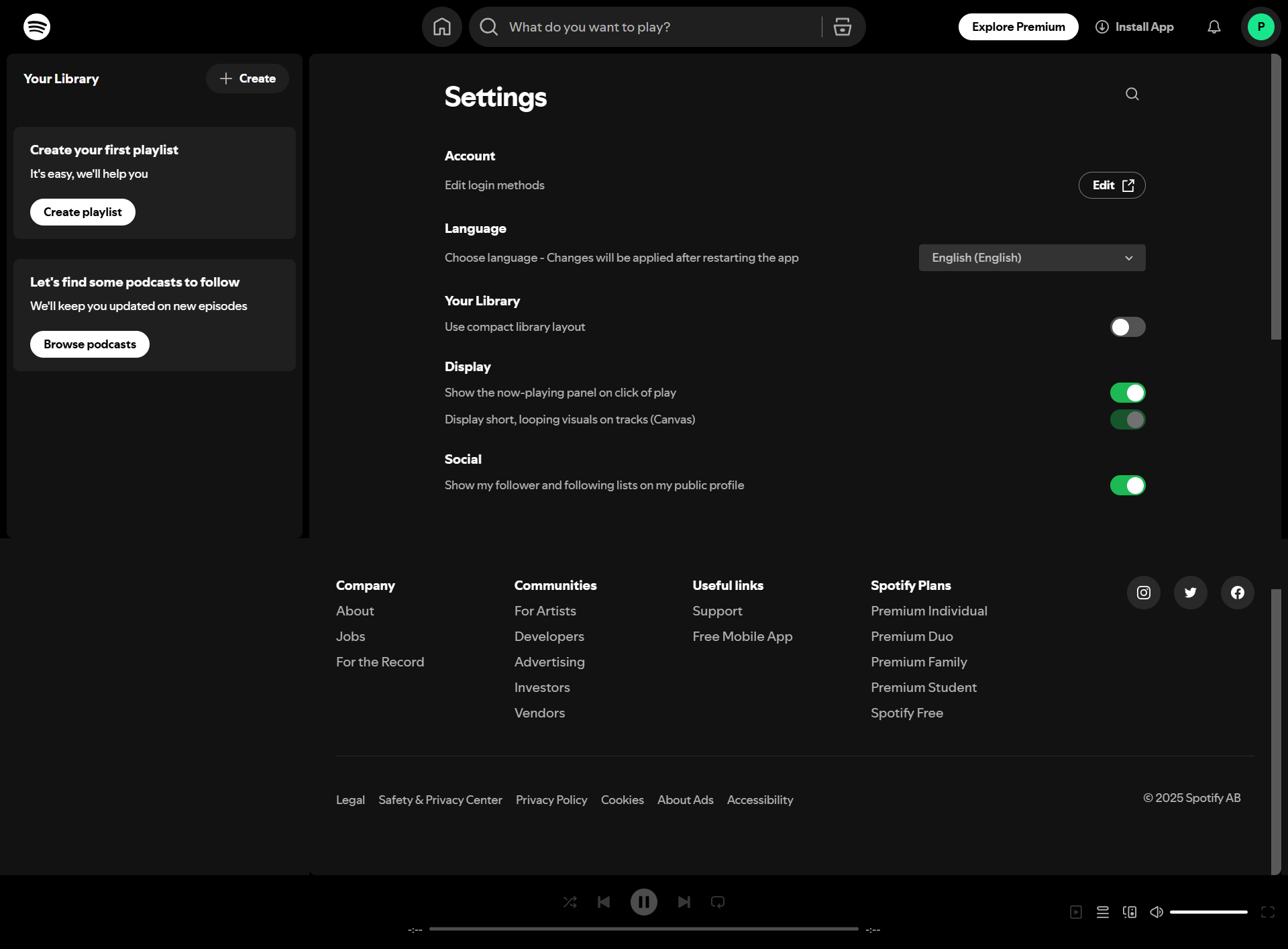This screenshot has width=1288, height=949.
Task: Open Now Playing view icon
Action: [x=1076, y=912]
